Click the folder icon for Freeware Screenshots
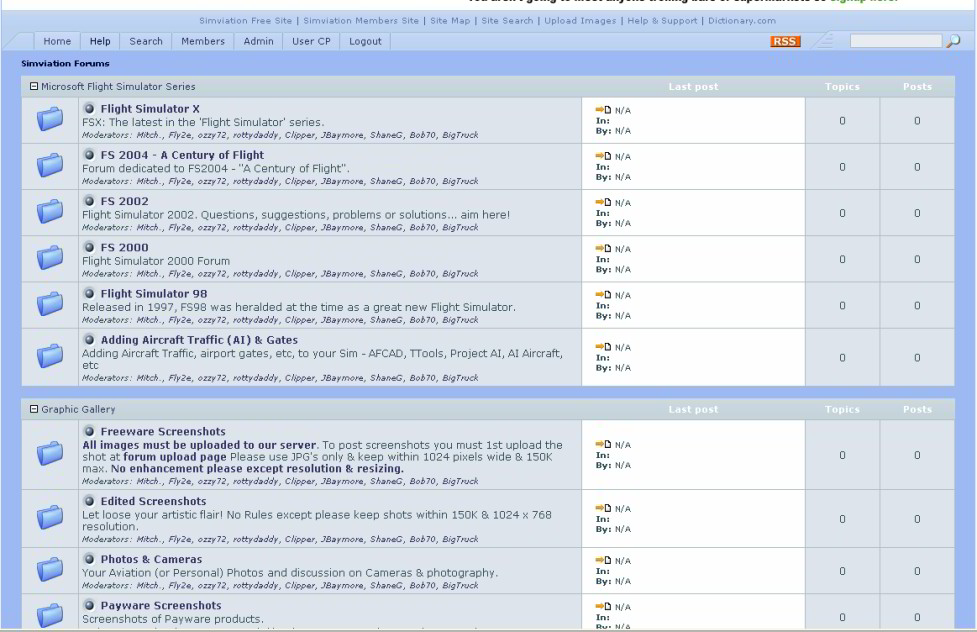Screen dimensions: 977x632 (x=50, y=455)
